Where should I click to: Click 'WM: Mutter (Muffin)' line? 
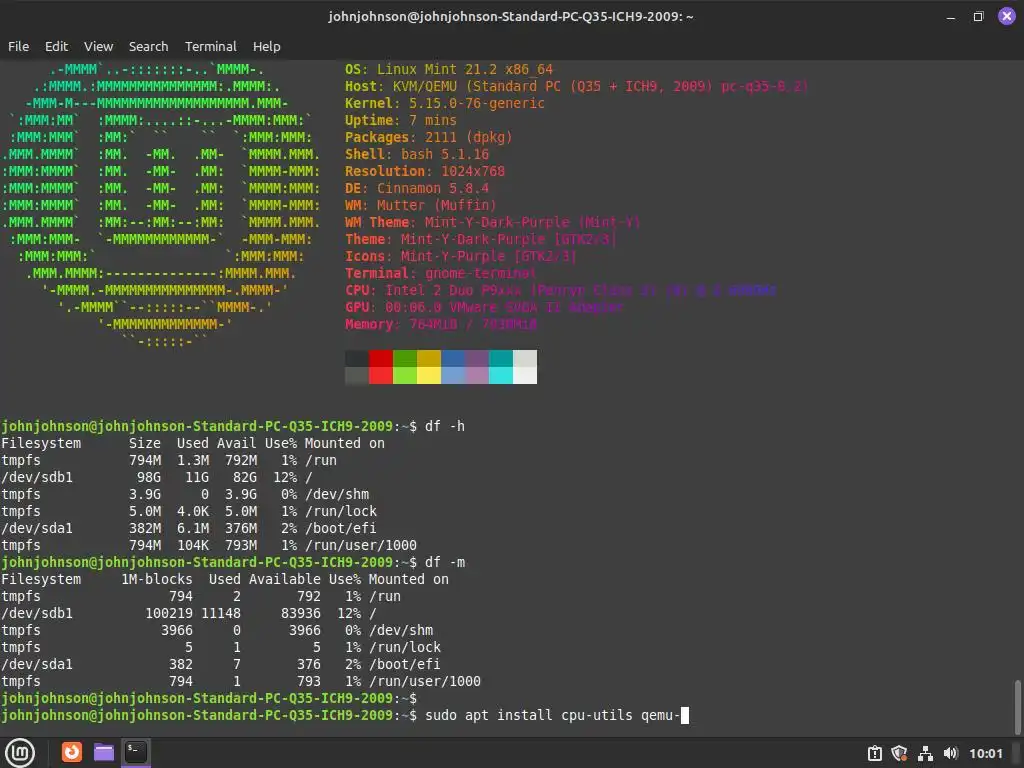[x=421, y=205]
